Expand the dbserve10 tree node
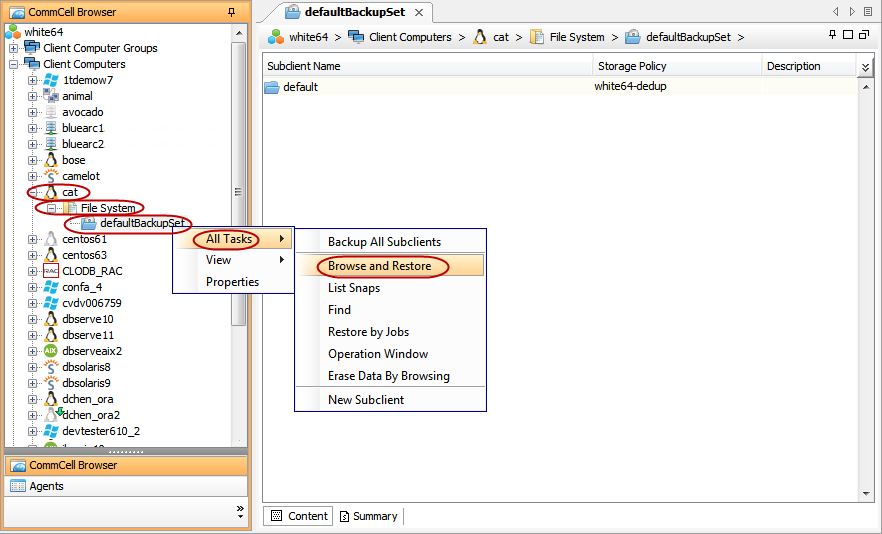The width and height of the screenshot is (882, 534). tap(32, 319)
